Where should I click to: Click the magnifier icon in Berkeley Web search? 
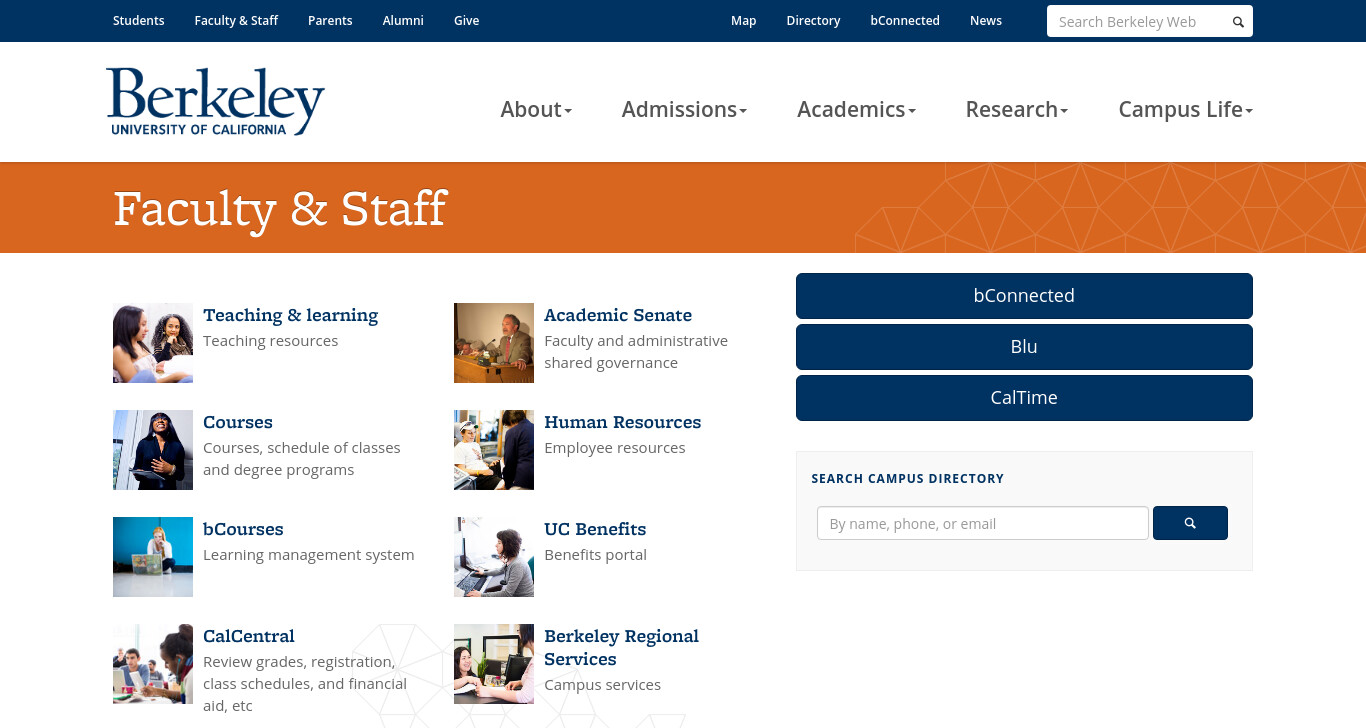tap(1238, 22)
